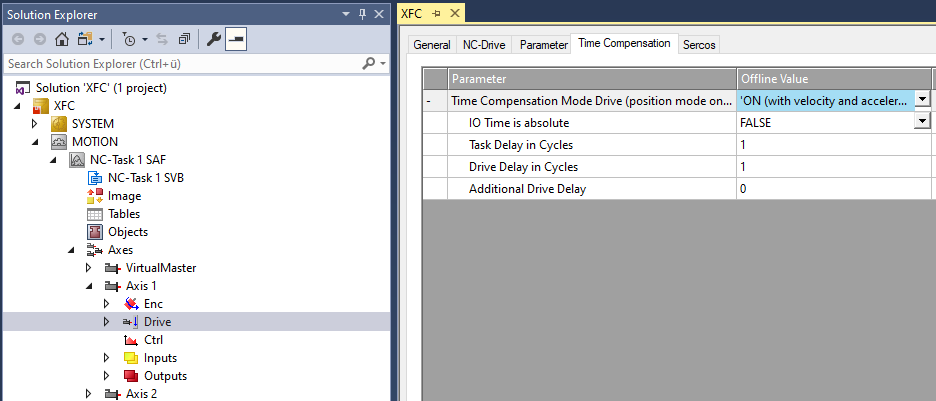This screenshot has height=401, width=936.
Task: Click the Drive node icon
Action: [x=131, y=322]
